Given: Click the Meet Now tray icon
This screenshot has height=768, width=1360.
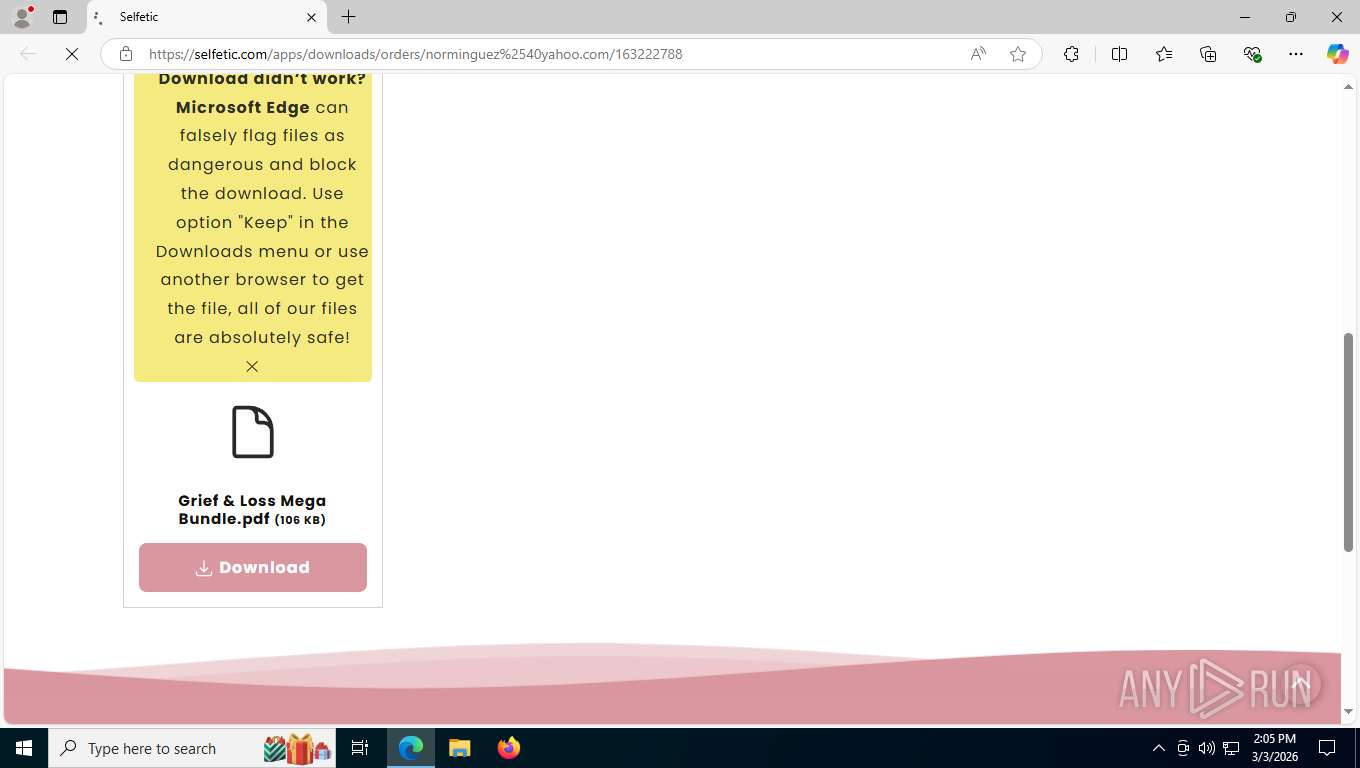Looking at the screenshot, I should coord(1183,748).
